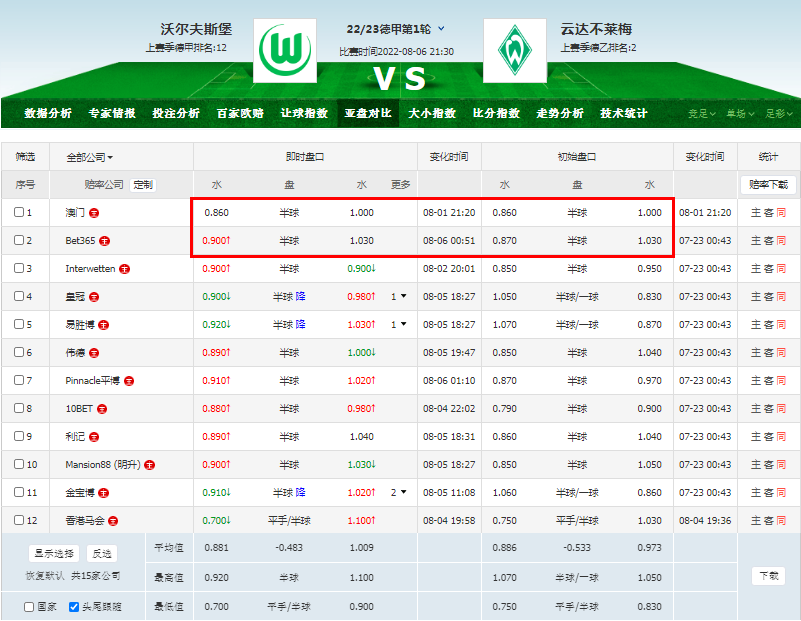The height and width of the screenshot is (621, 801).
Task: Click the 定制 customize button
Action: (x=143, y=185)
